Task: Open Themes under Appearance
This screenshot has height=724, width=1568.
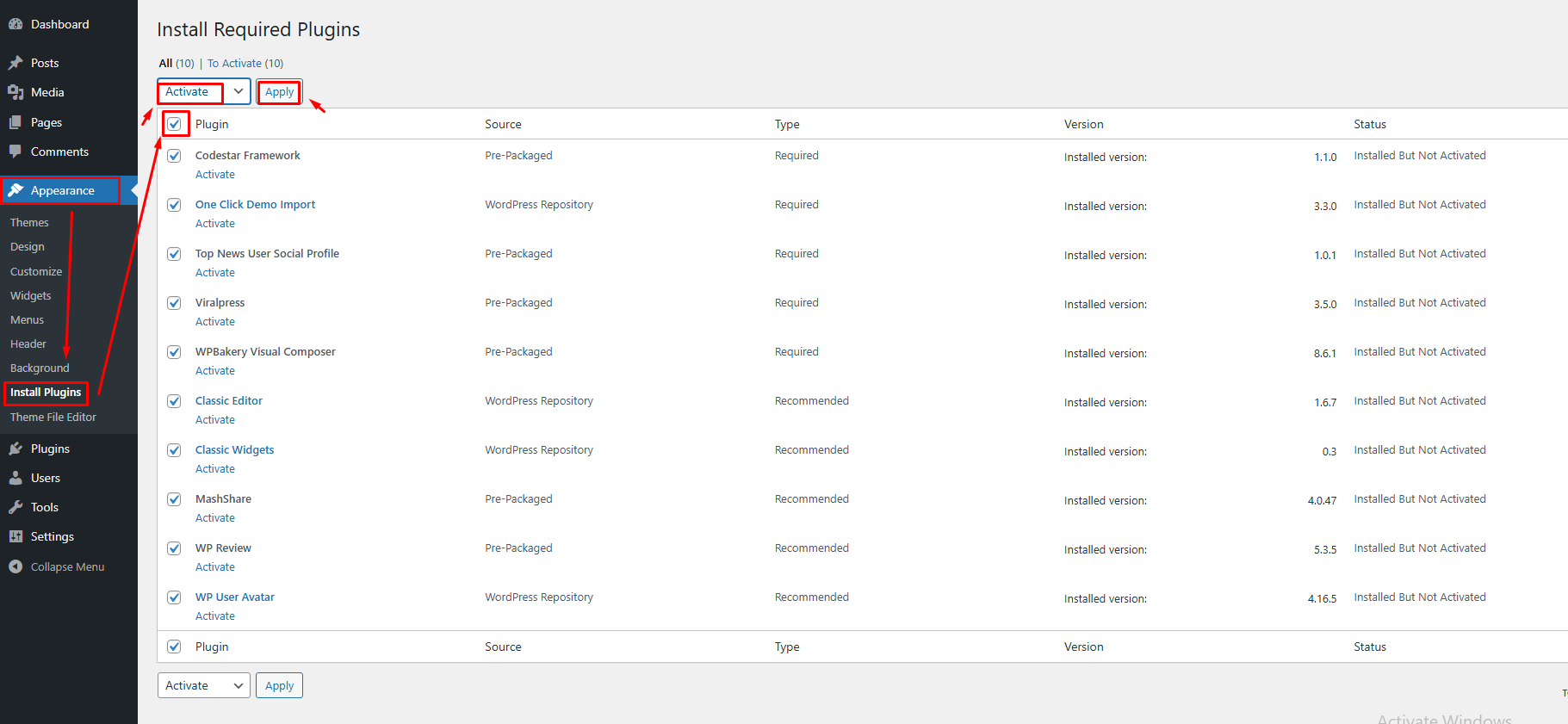Action: click(29, 222)
